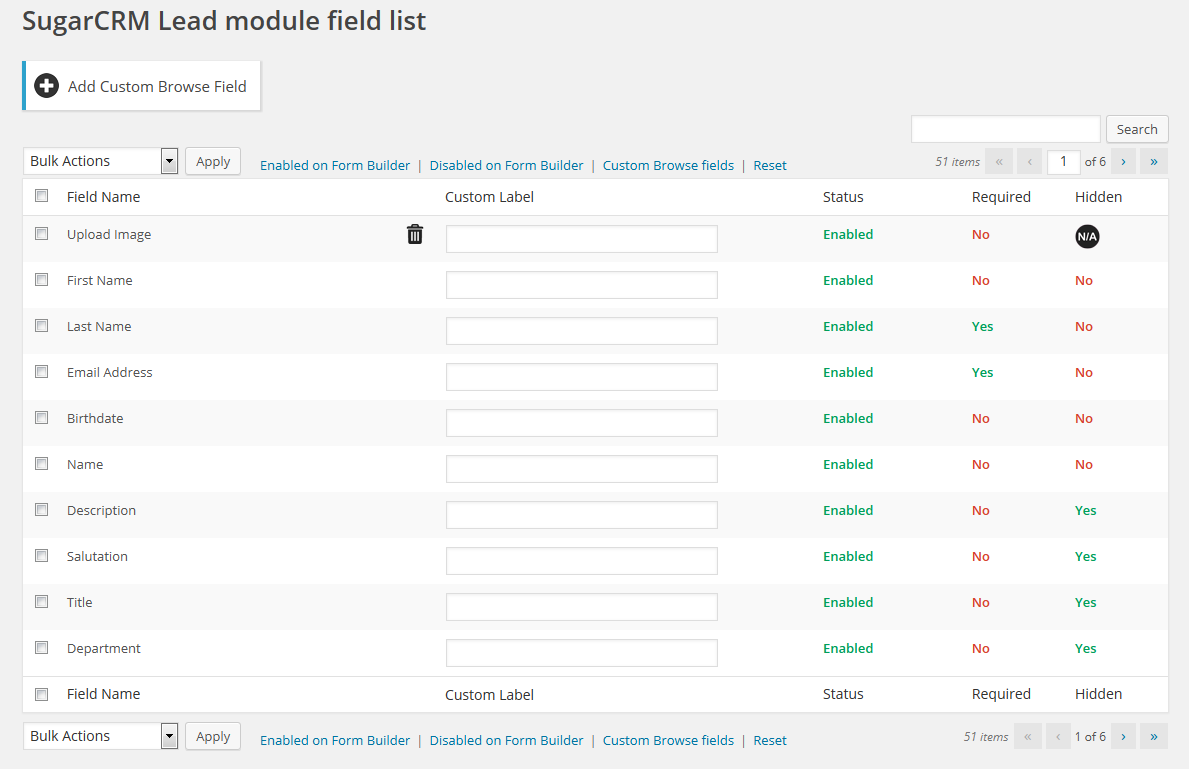Viewport: 1189px width, 769px height.
Task: Click Custom Label input for First Name
Action: click(x=582, y=284)
